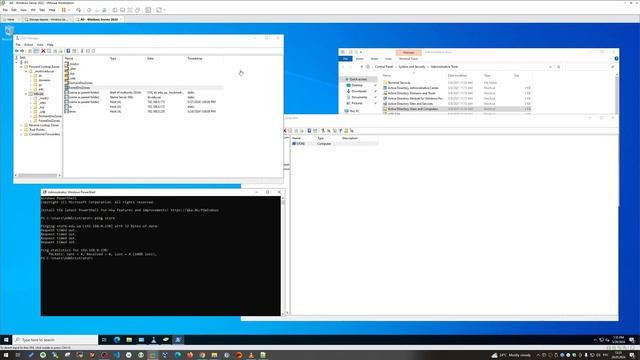Select This PC in the Explorer sidebar
640x360 pixels.
click(x=354, y=111)
